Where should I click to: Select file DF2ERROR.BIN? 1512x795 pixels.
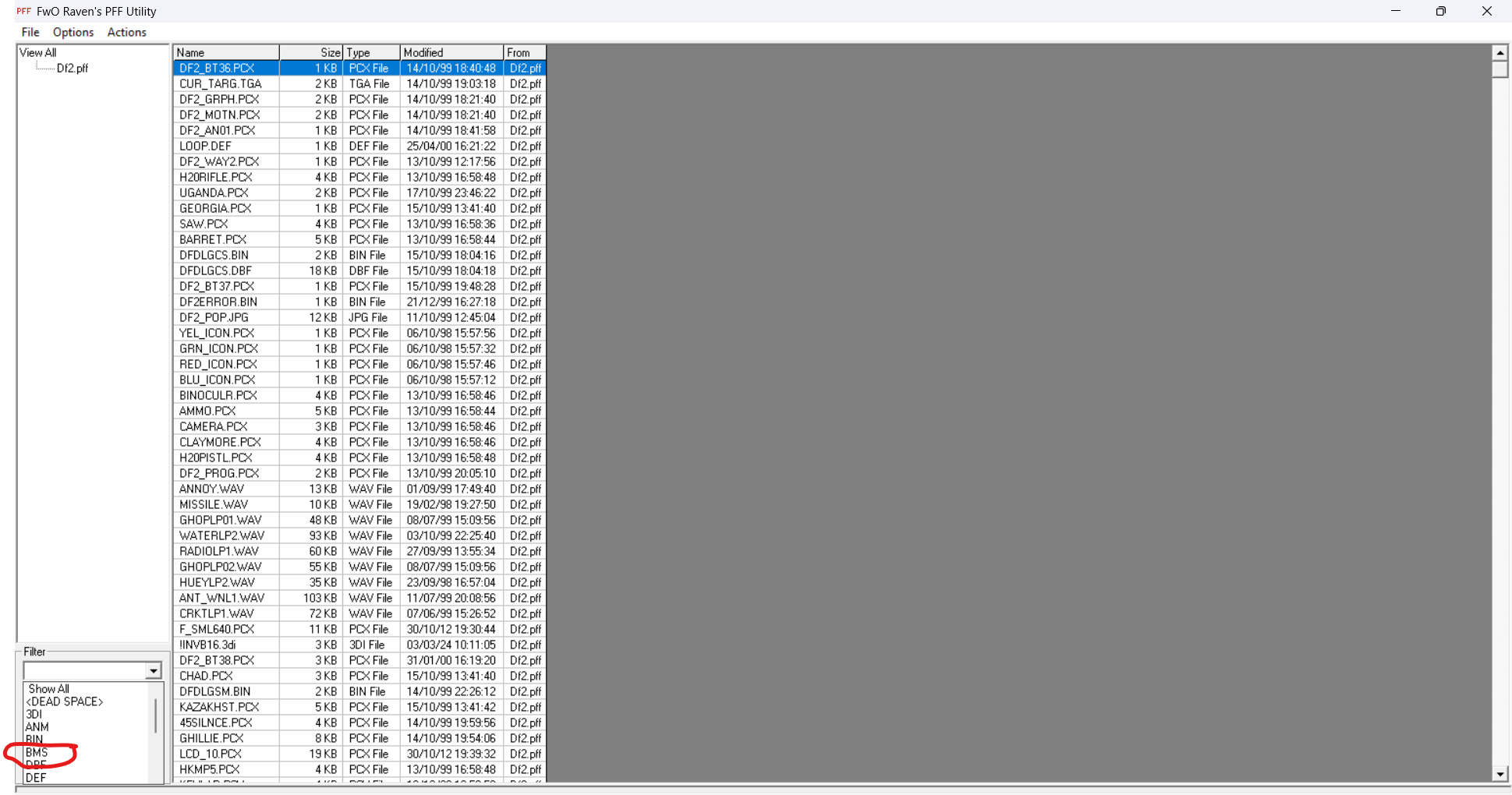click(x=218, y=302)
